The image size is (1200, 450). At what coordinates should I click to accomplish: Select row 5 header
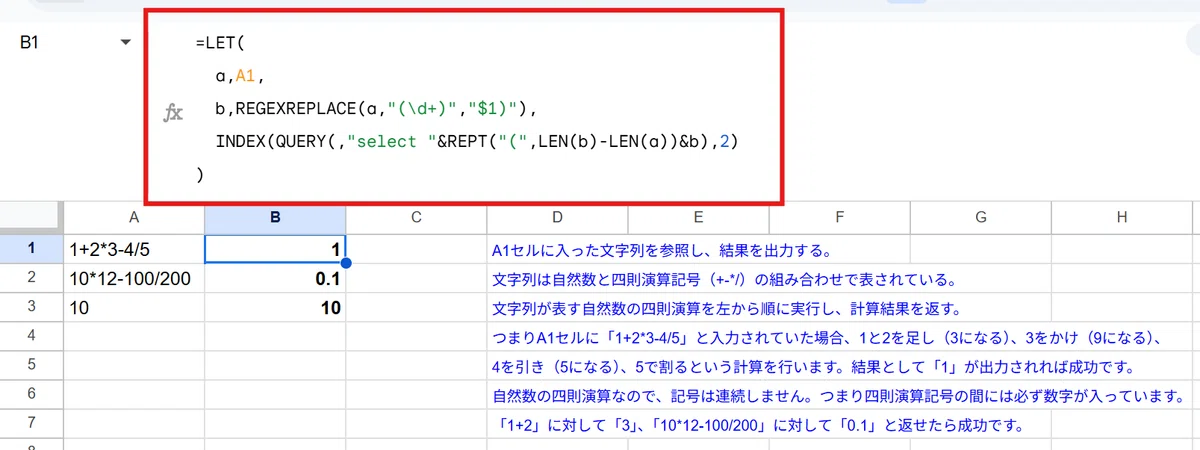coord(31,366)
